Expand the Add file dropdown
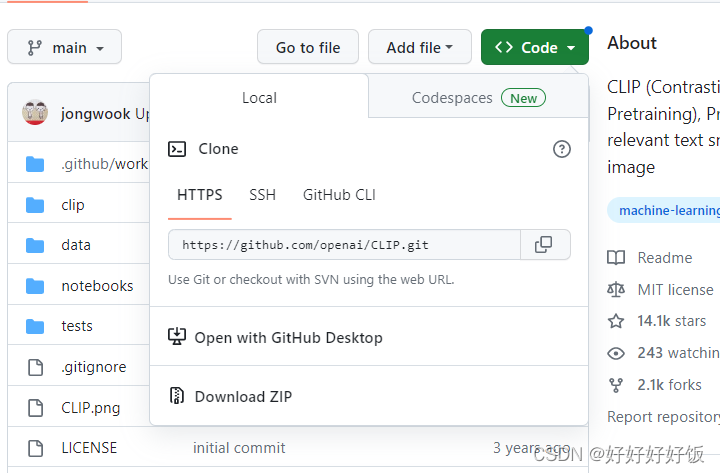Screen dimensions: 720x473 (420, 47)
